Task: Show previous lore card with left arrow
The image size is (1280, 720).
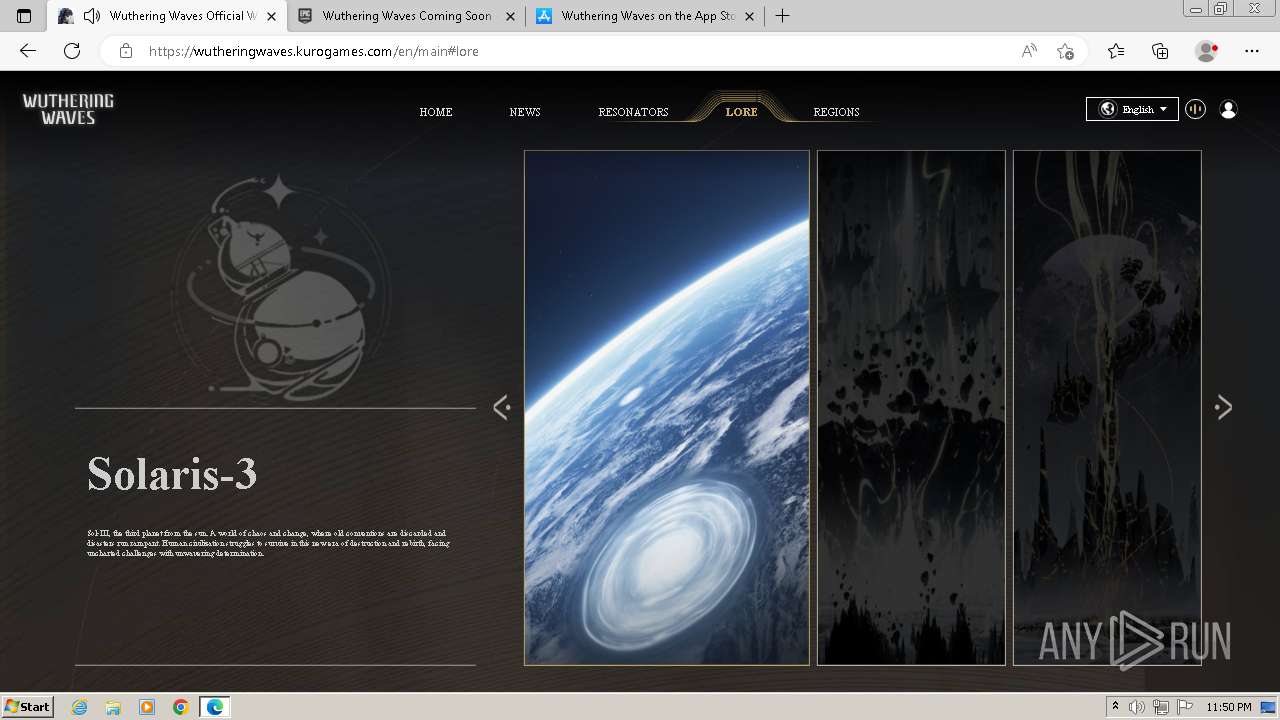Action: (502, 407)
